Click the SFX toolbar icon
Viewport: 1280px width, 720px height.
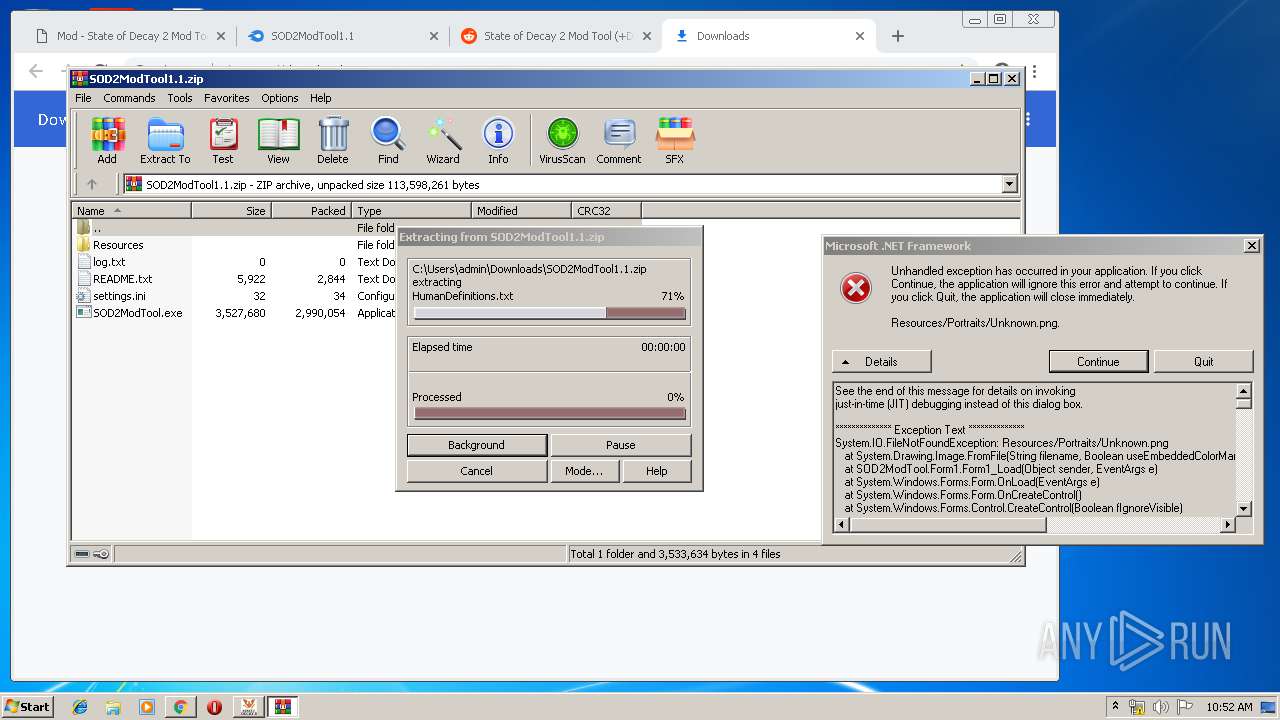pos(675,140)
